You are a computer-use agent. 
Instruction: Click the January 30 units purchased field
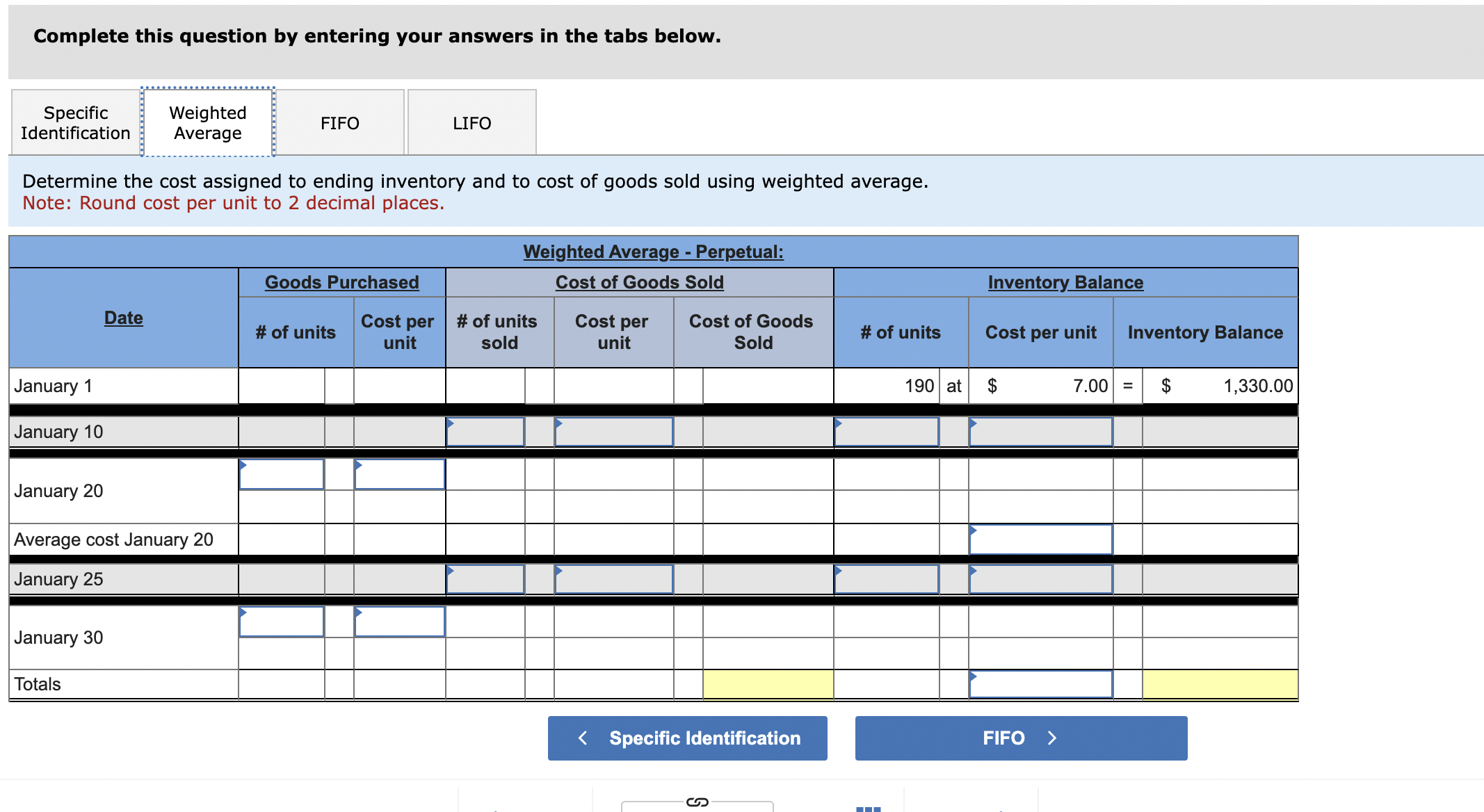282,621
